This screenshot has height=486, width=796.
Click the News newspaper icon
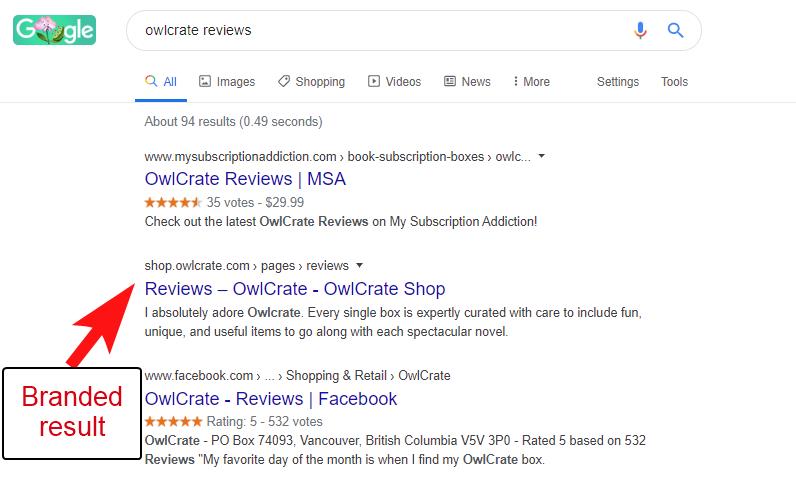(x=450, y=81)
